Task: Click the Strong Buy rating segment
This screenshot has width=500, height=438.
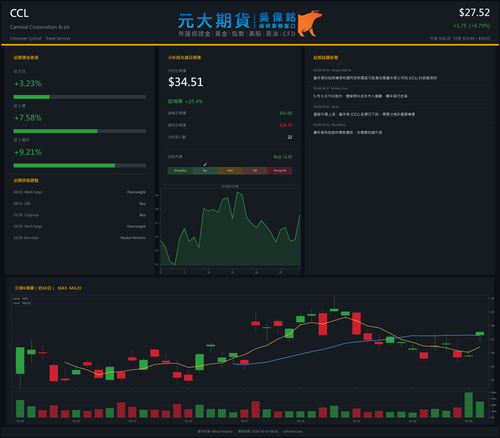Action: point(180,171)
